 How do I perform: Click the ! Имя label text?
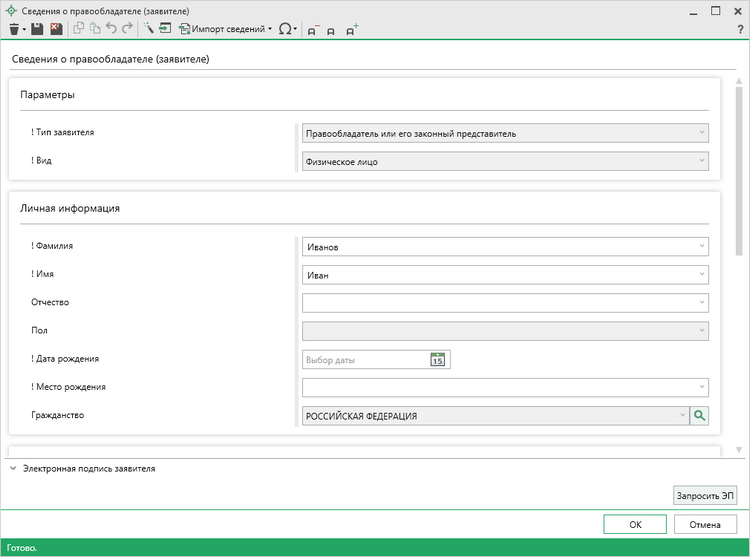pyautogui.click(x=43, y=274)
